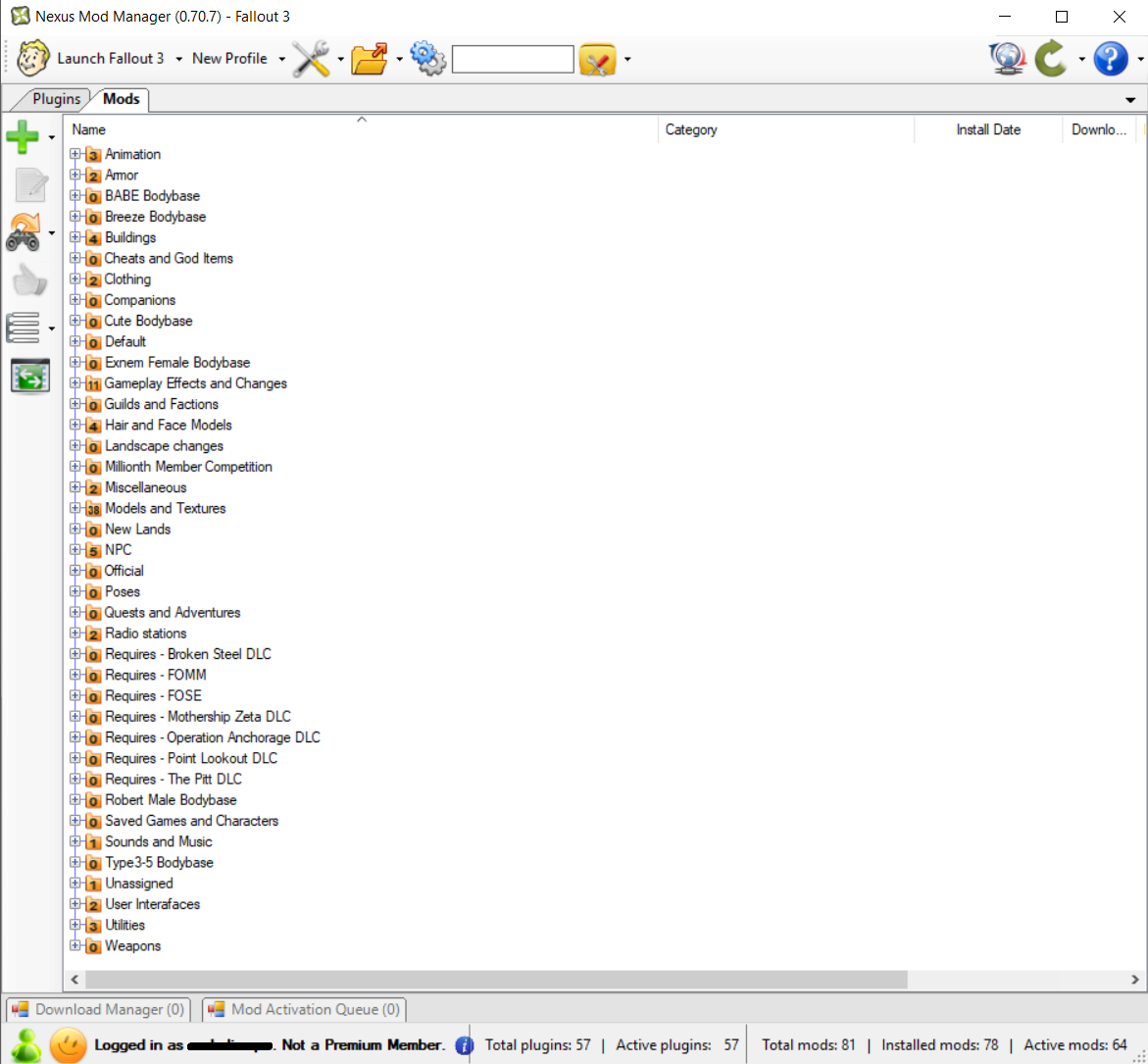Click the green update check arrow icon
This screenshot has width=1148, height=1064.
(x=1051, y=59)
